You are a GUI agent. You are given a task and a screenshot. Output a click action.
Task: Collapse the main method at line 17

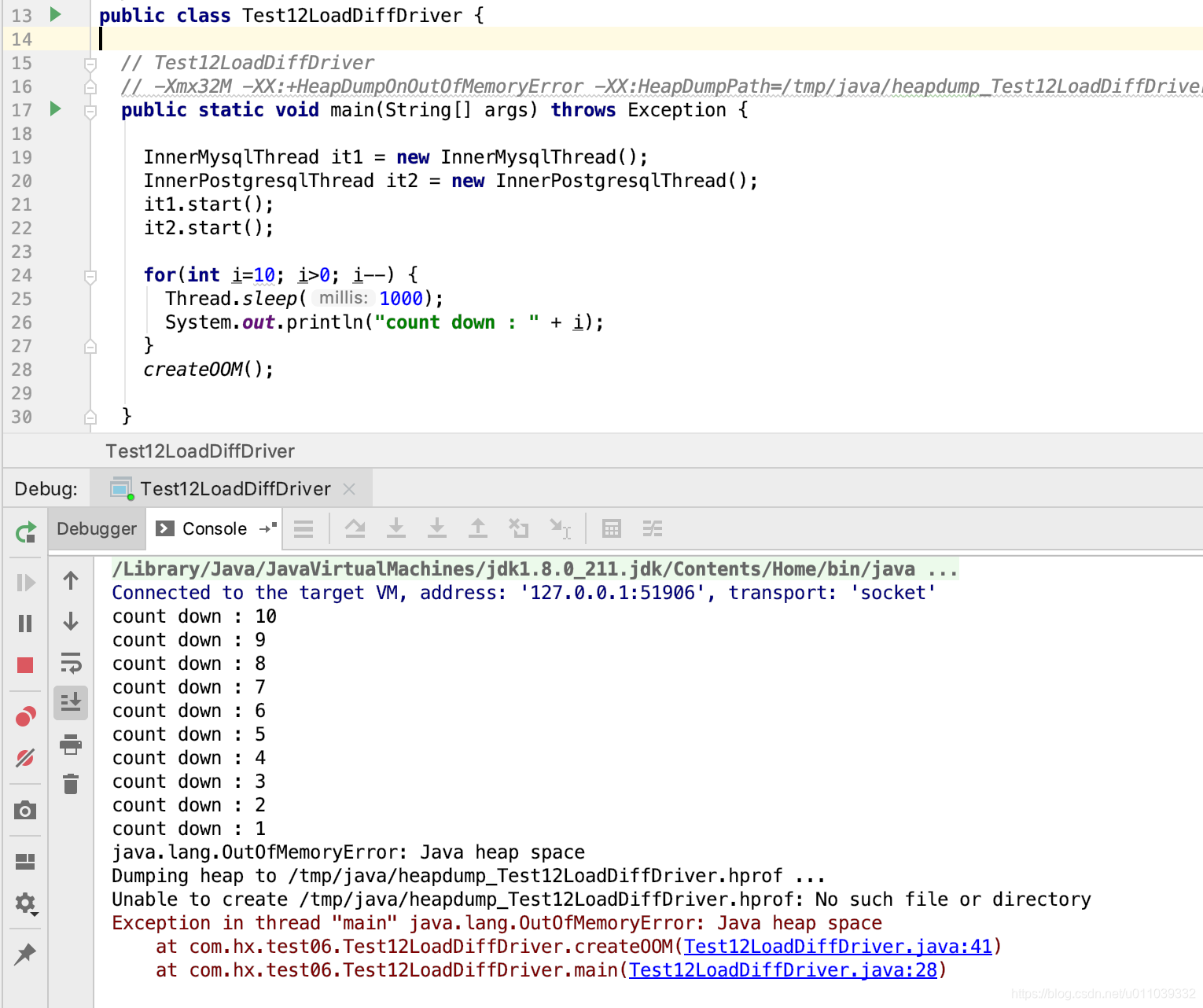coord(90,111)
